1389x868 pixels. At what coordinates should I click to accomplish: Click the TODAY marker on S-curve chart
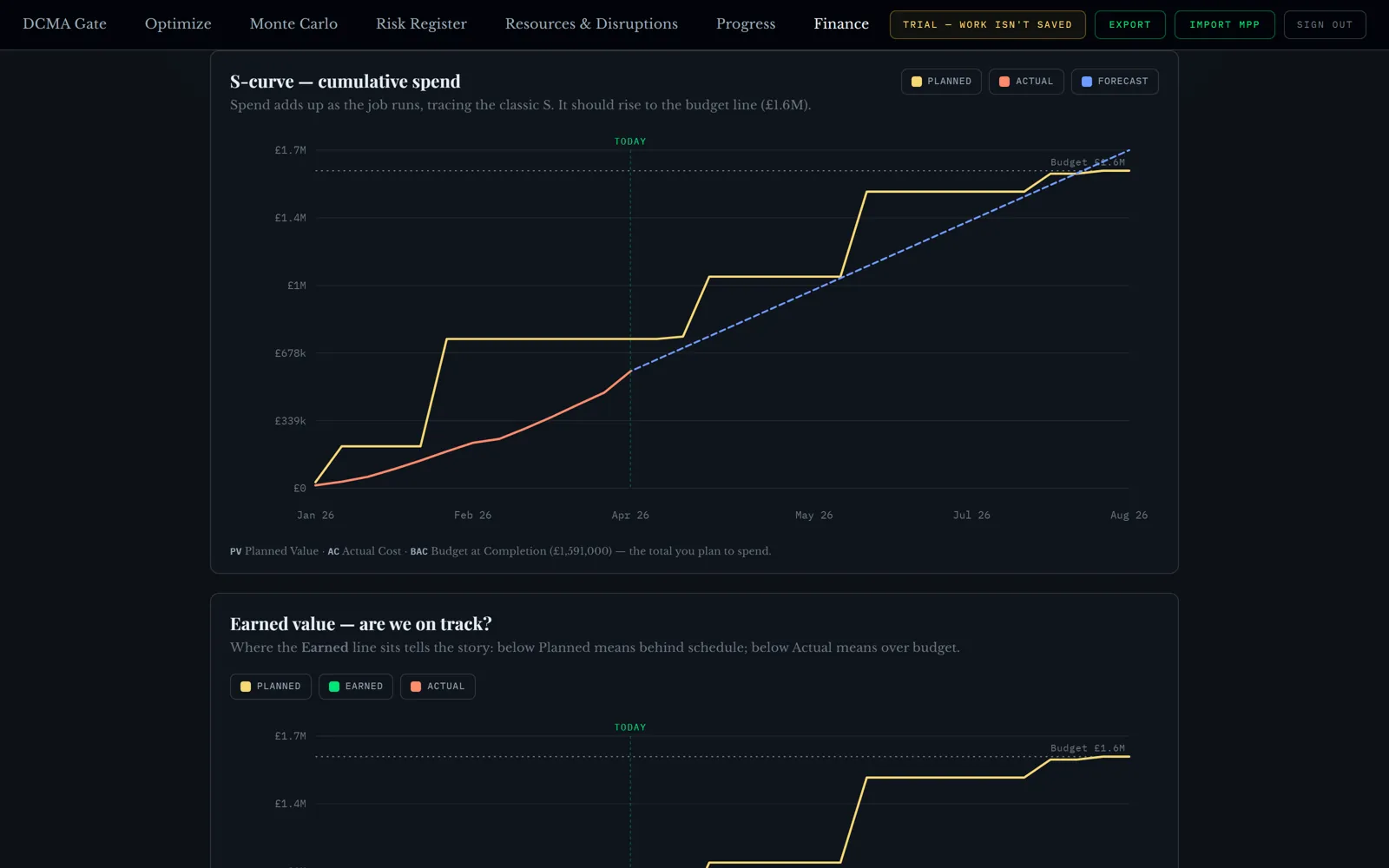630,141
